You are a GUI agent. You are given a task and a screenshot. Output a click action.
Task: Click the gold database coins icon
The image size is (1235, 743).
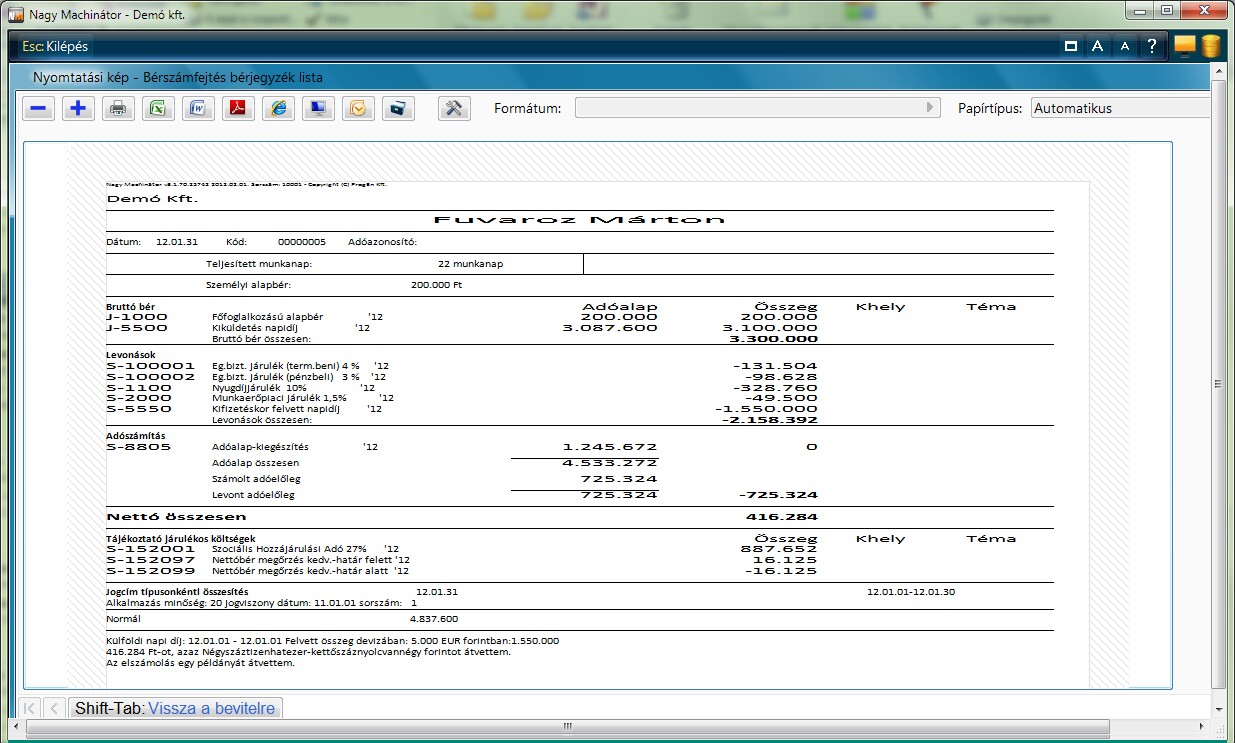1211,46
